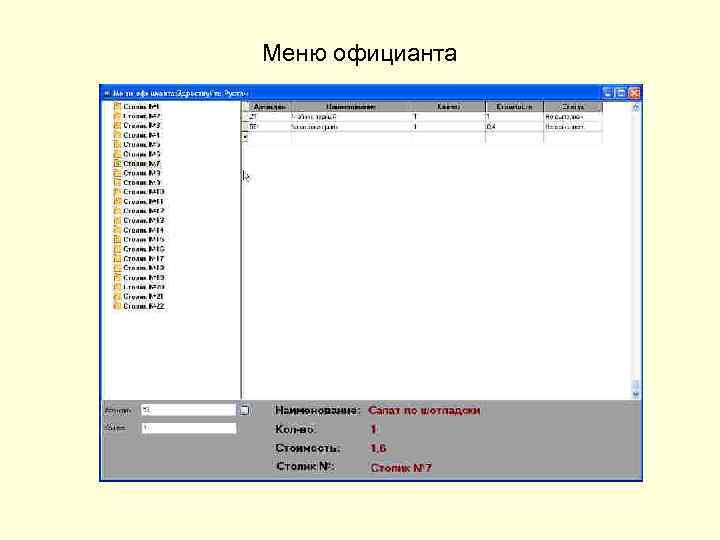Sort by the Наименование column header
This screenshot has width=720, height=540.
351,107
